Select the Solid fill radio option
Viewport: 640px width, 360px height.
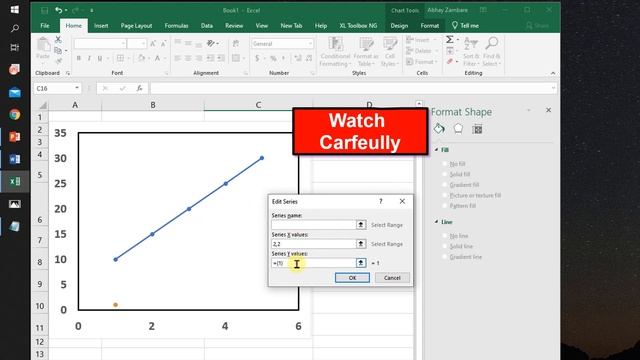(456, 174)
